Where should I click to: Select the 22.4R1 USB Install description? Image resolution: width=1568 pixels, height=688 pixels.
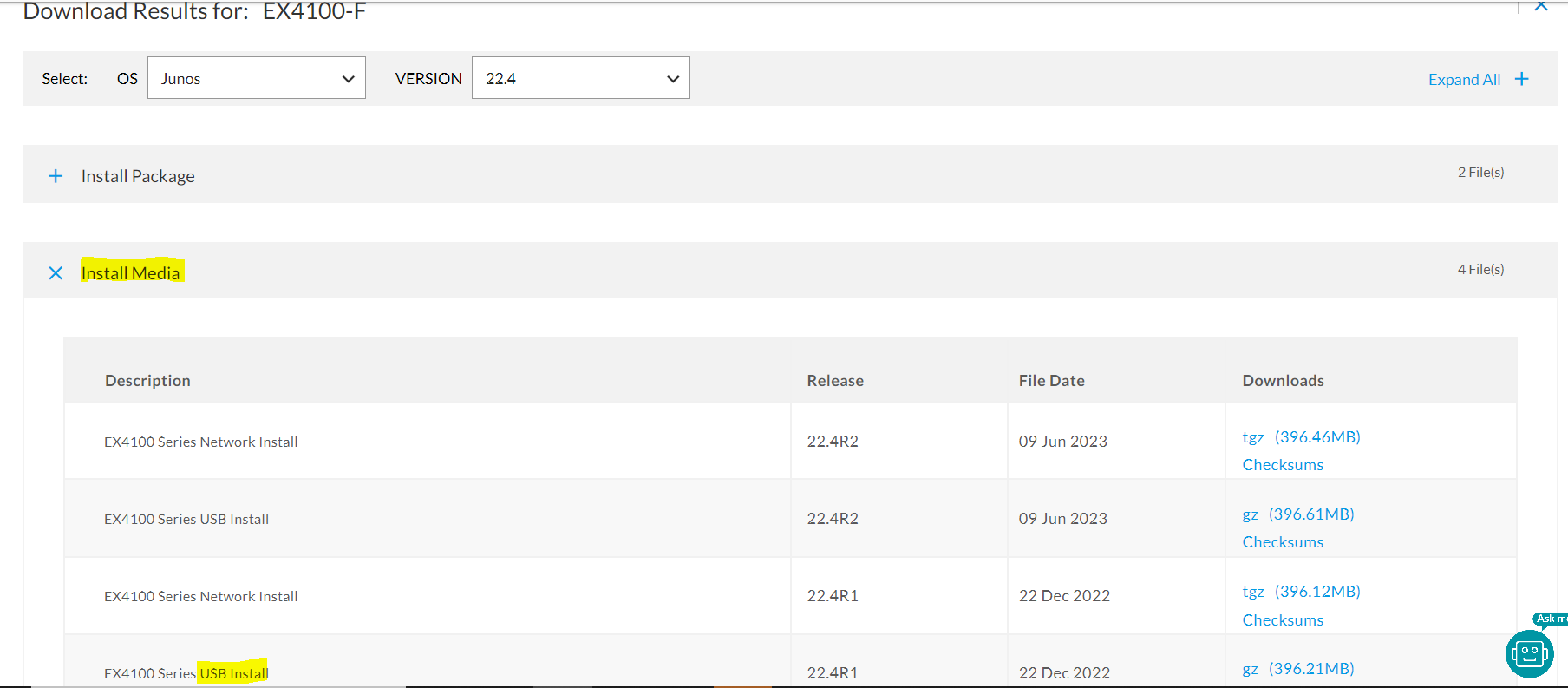point(186,673)
